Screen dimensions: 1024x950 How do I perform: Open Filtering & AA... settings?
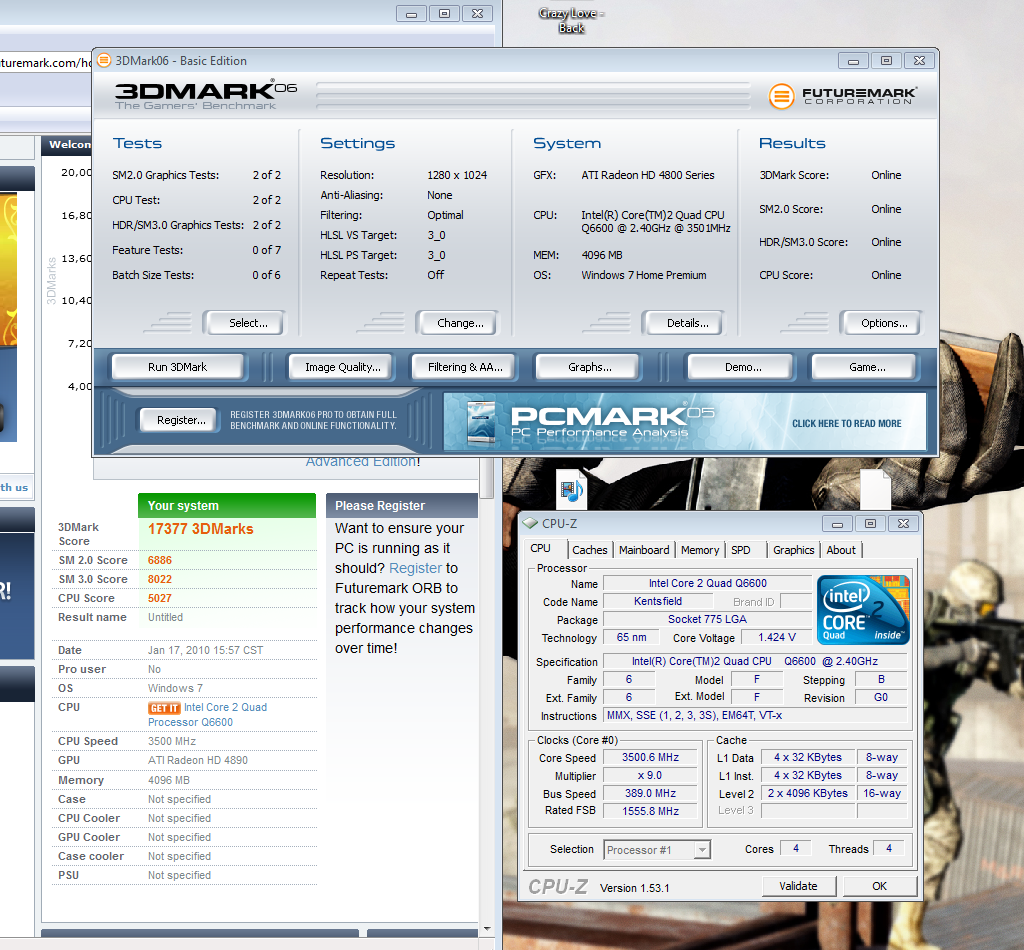pyautogui.click(x=465, y=367)
